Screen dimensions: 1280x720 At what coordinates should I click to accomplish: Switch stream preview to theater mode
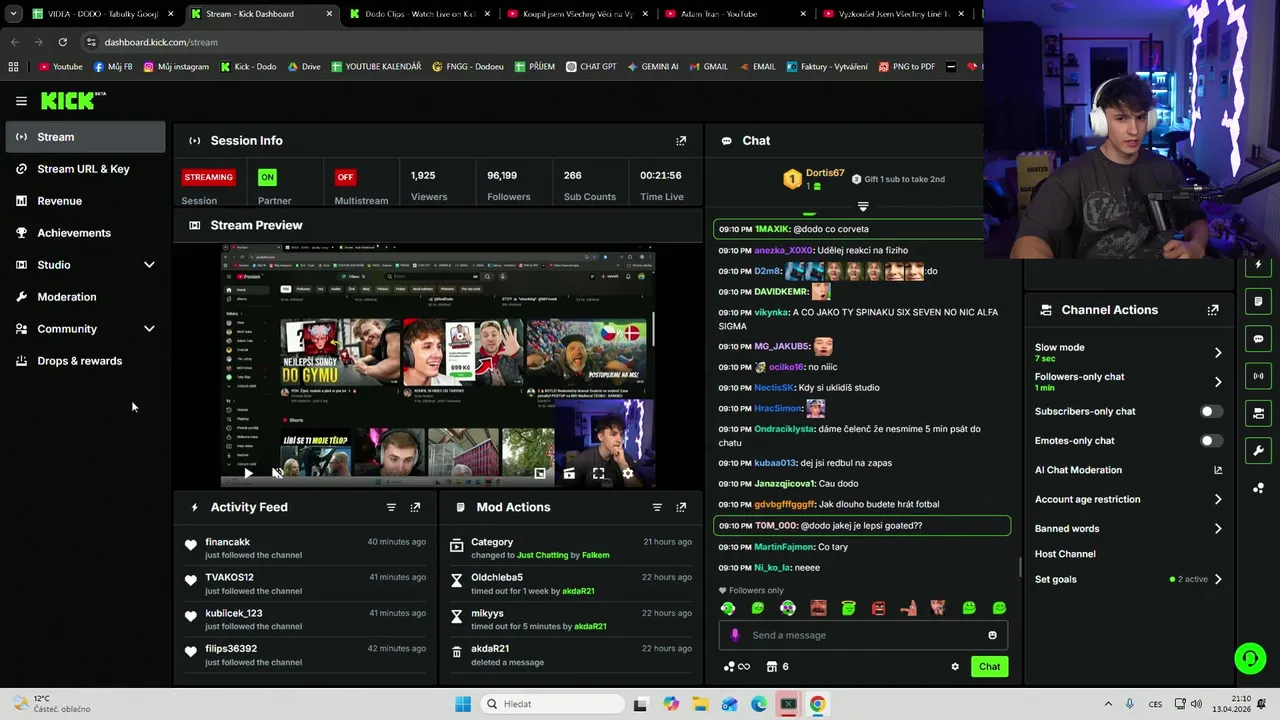pyautogui.click(x=569, y=473)
